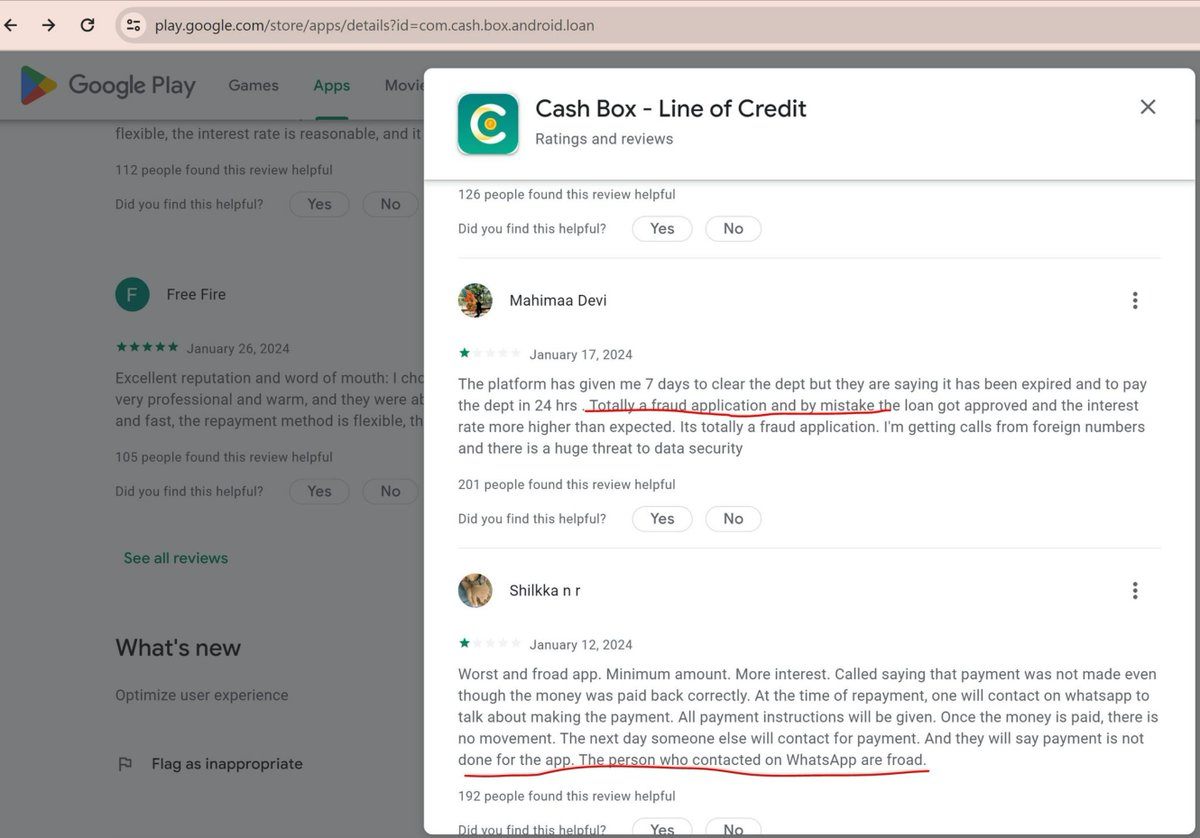Open the overflow menu on Mahimaa Devi's review
The height and width of the screenshot is (838, 1200).
coord(1135,300)
